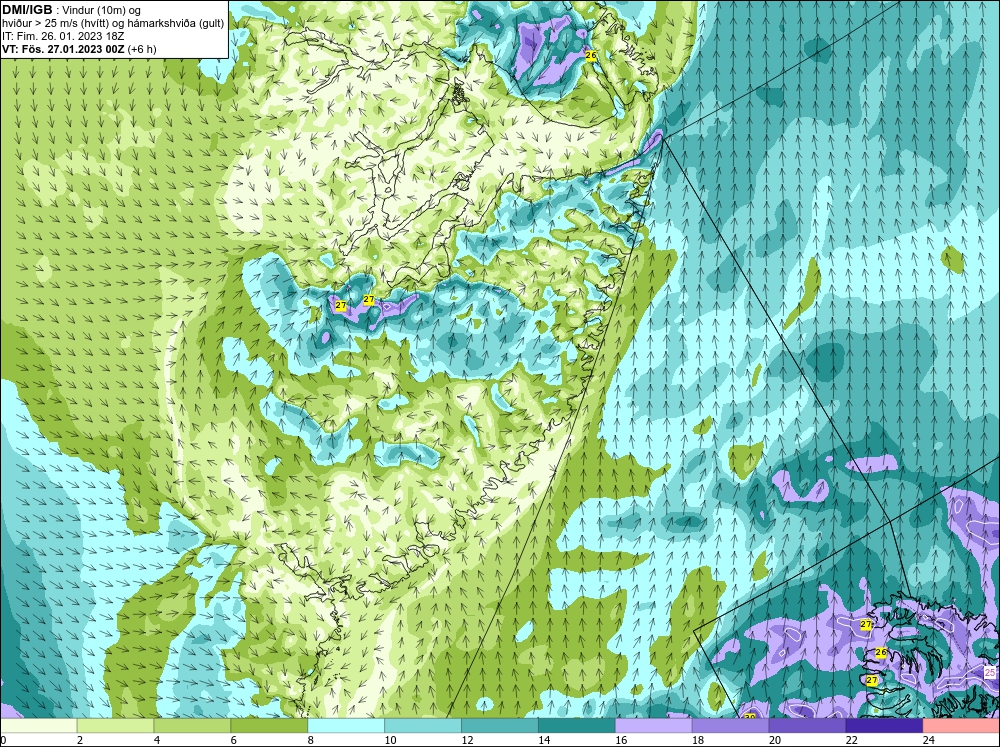
Task: Pick the light teal 10–12 m/s swatch
Action: [x=423, y=726]
